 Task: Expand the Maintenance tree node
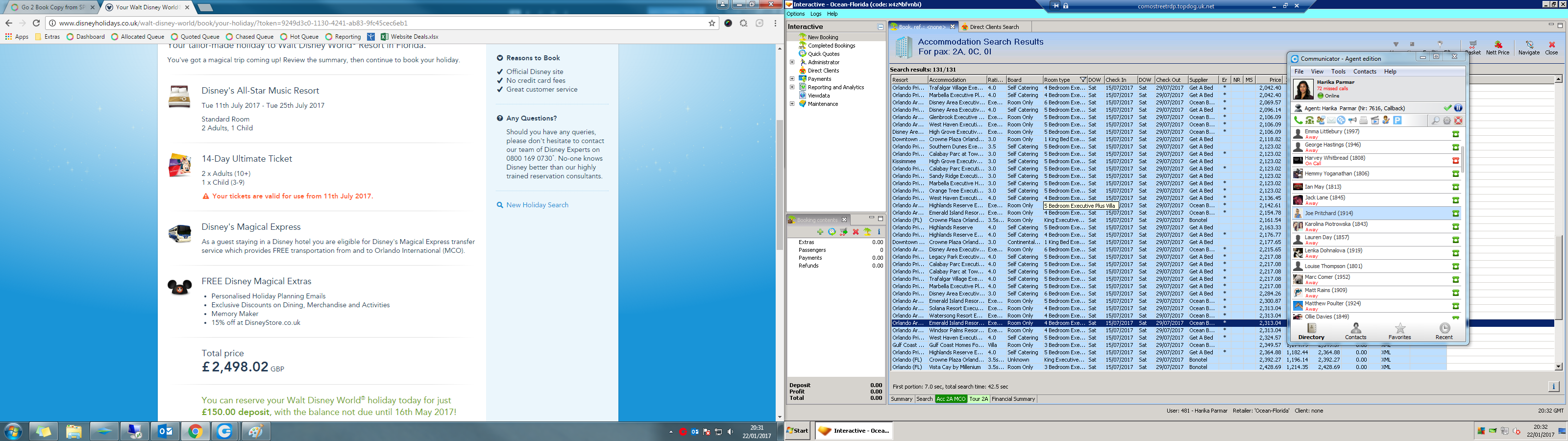792,103
